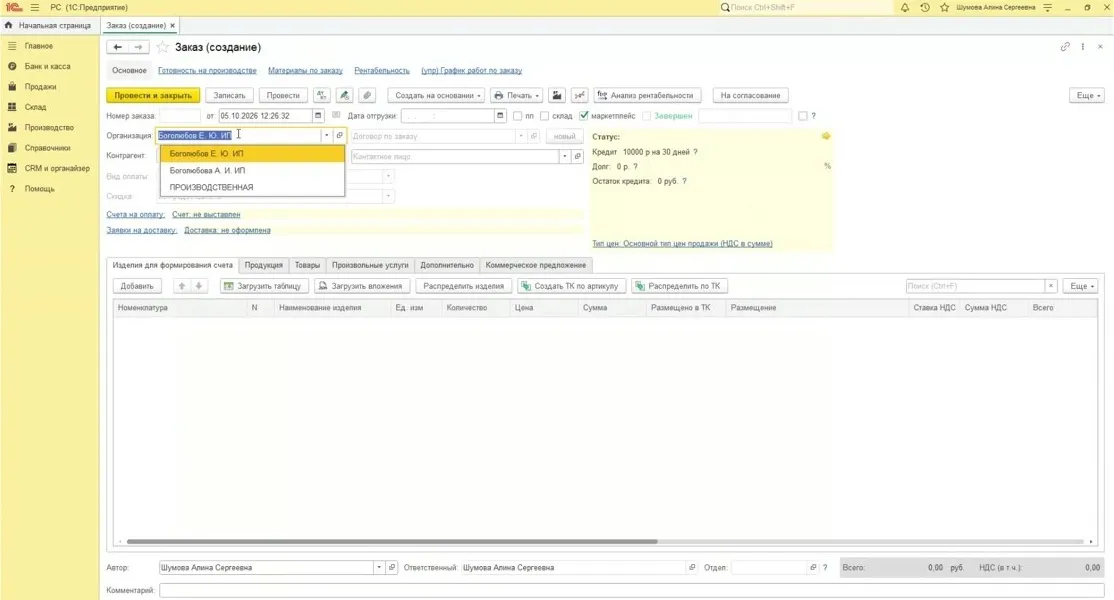Switch to the Продукция tab
1114x600 pixels.
[264, 265]
